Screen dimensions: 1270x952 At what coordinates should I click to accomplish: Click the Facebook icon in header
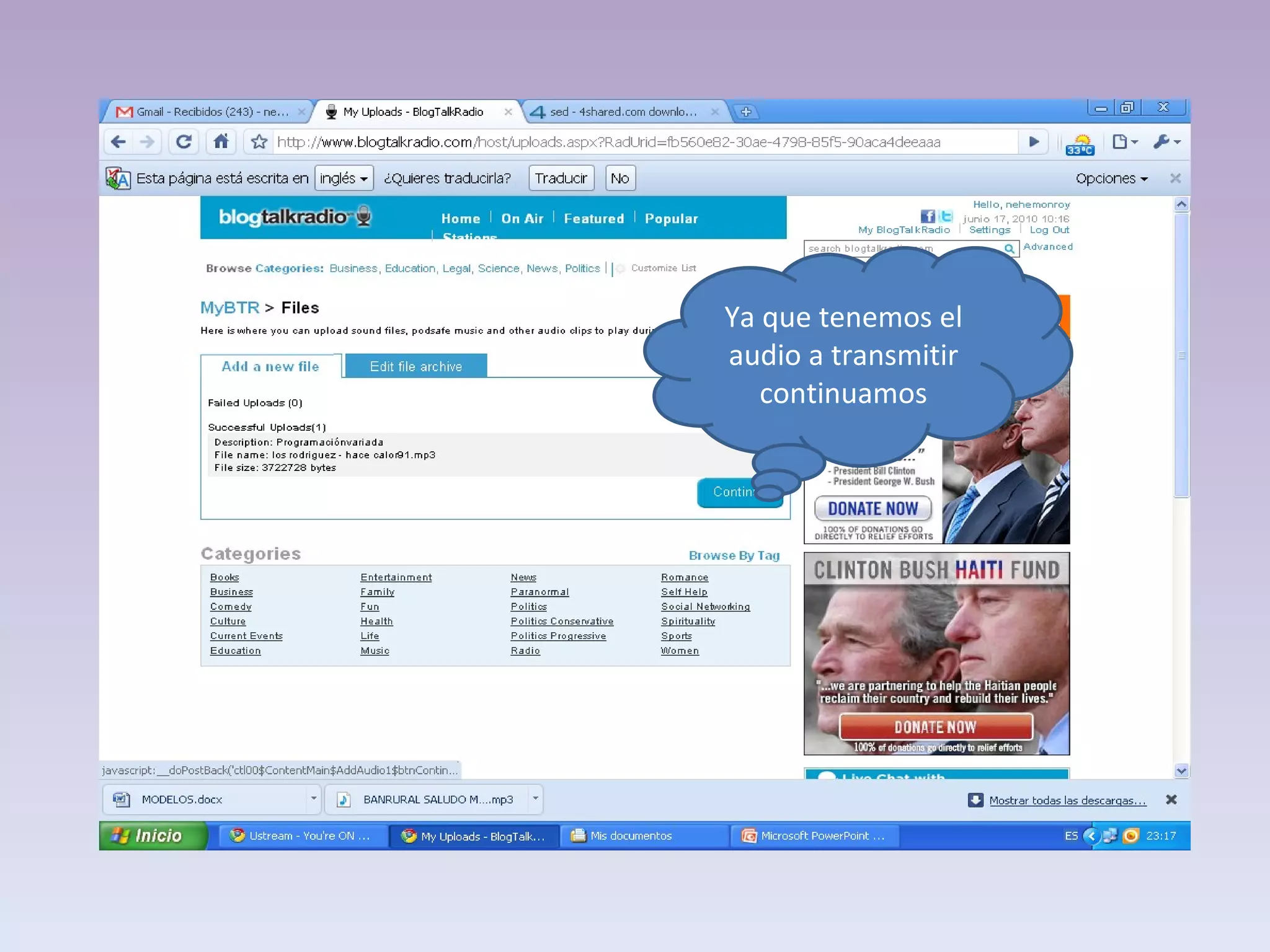click(x=927, y=216)
